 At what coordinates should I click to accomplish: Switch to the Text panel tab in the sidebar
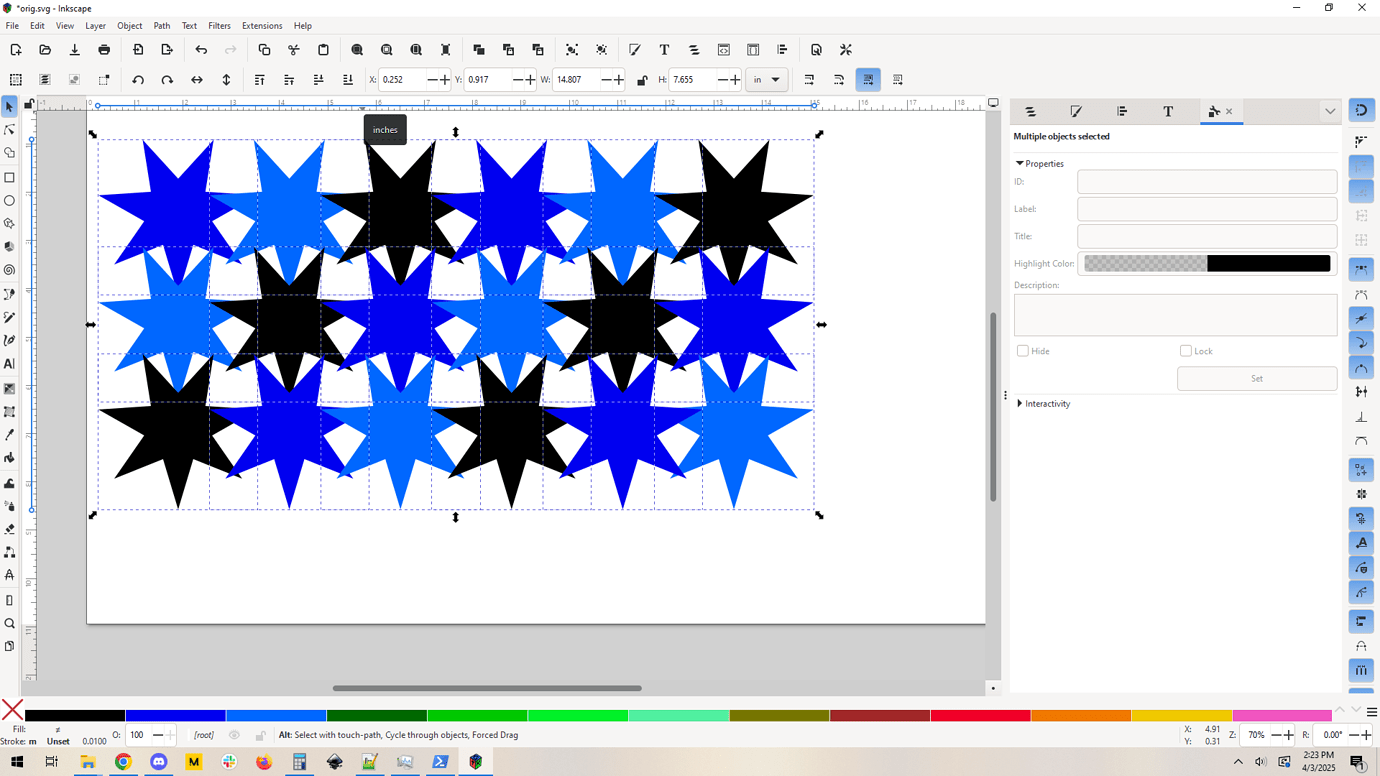(1168, 111)
